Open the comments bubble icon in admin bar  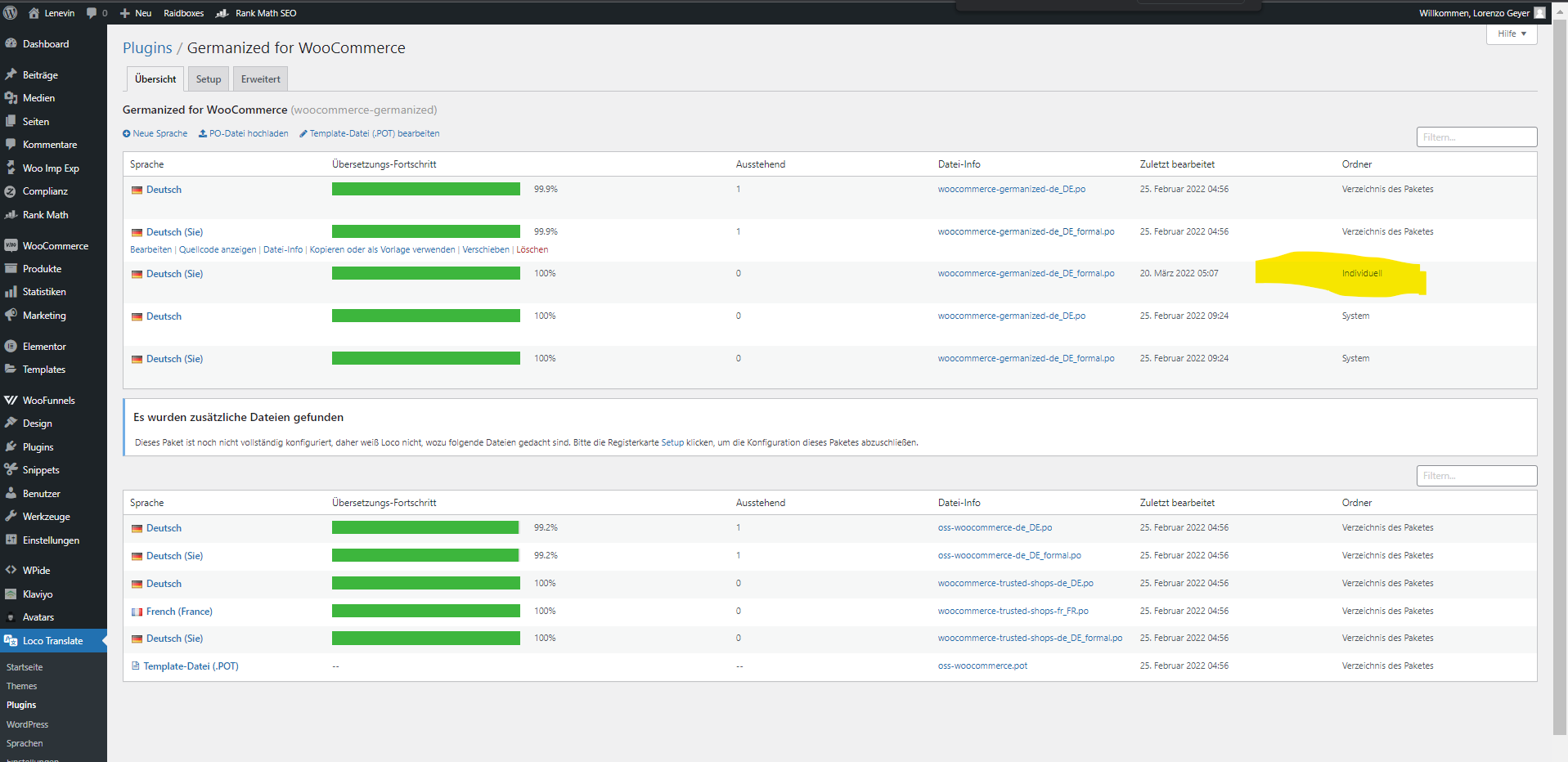(92, 13)
